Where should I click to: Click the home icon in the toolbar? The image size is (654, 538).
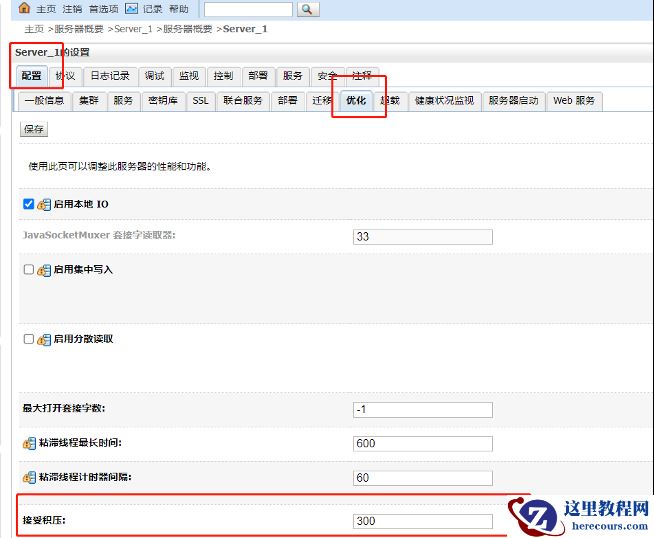click(x=24, y=8)
